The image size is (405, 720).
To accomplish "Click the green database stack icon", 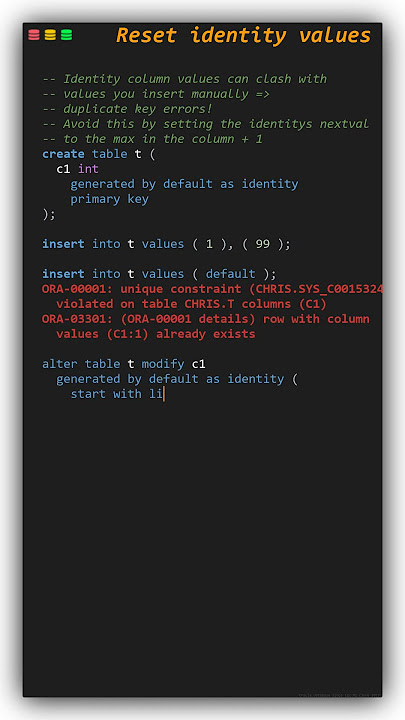I will point(67,35).
